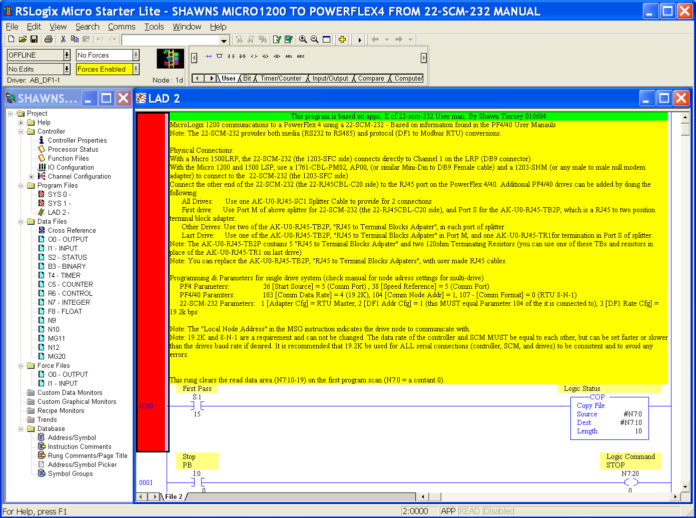Open Controller Properties in the project tree

point(77,140)
